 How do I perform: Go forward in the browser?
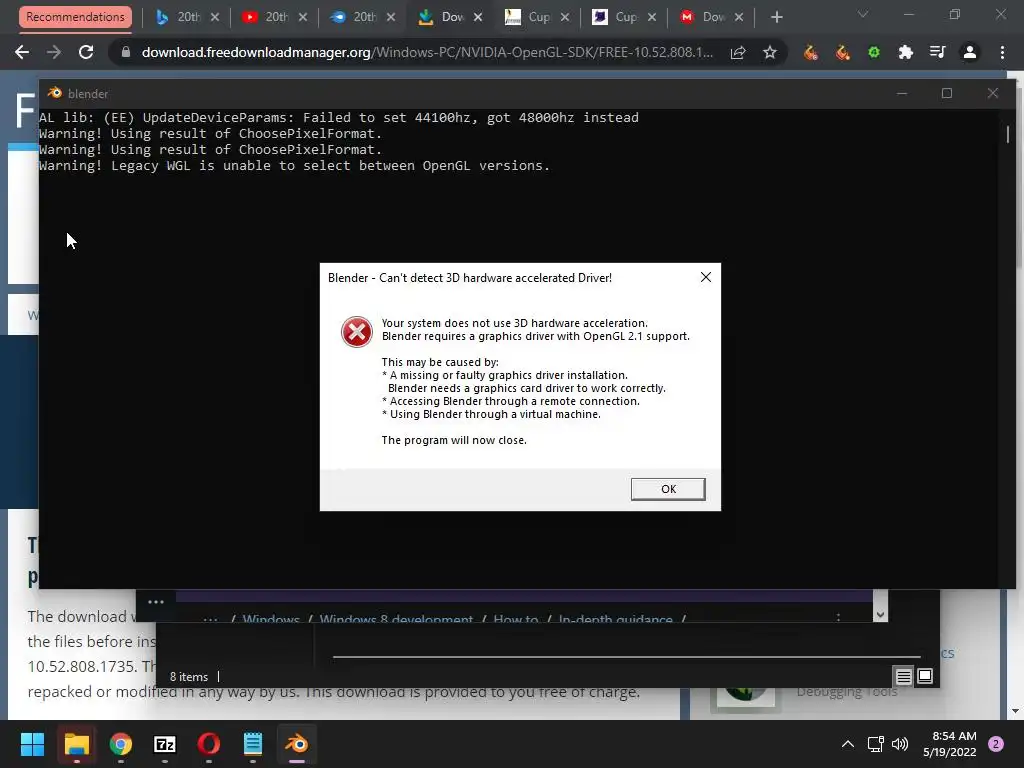click(x=54, y=52)
